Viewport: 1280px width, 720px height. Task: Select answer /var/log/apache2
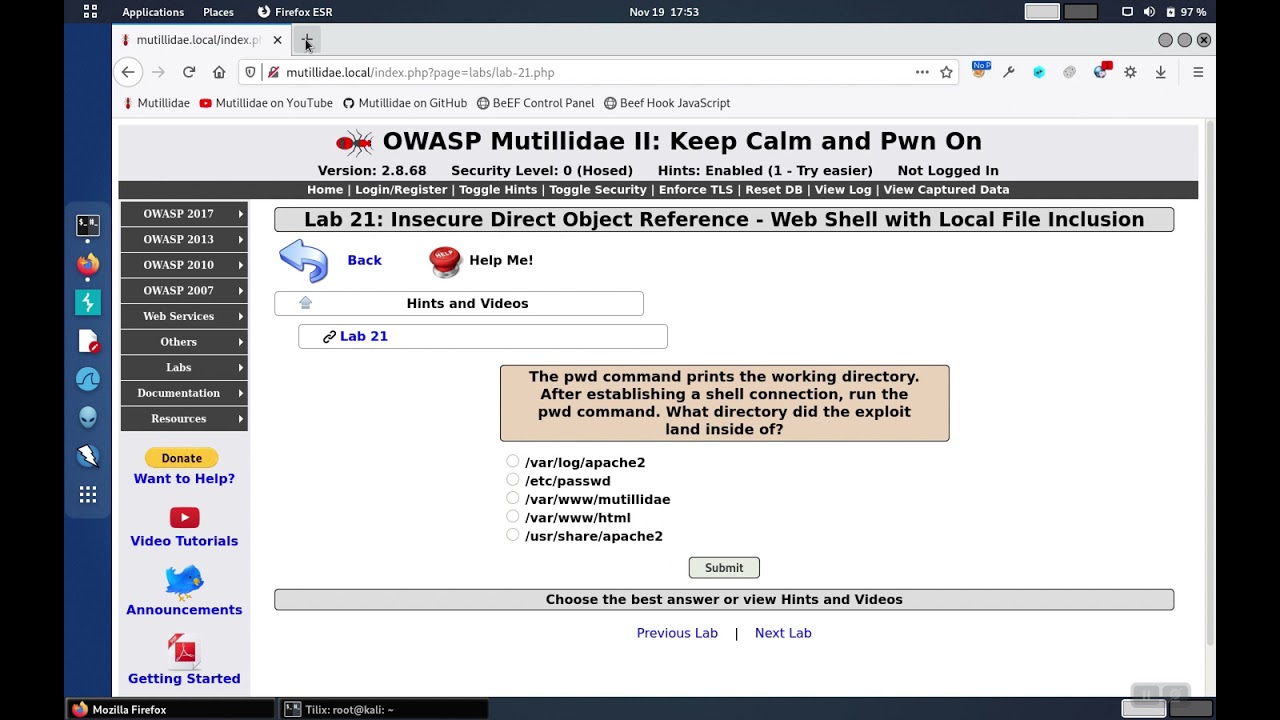pyautogui.click(x=512, y=461)
